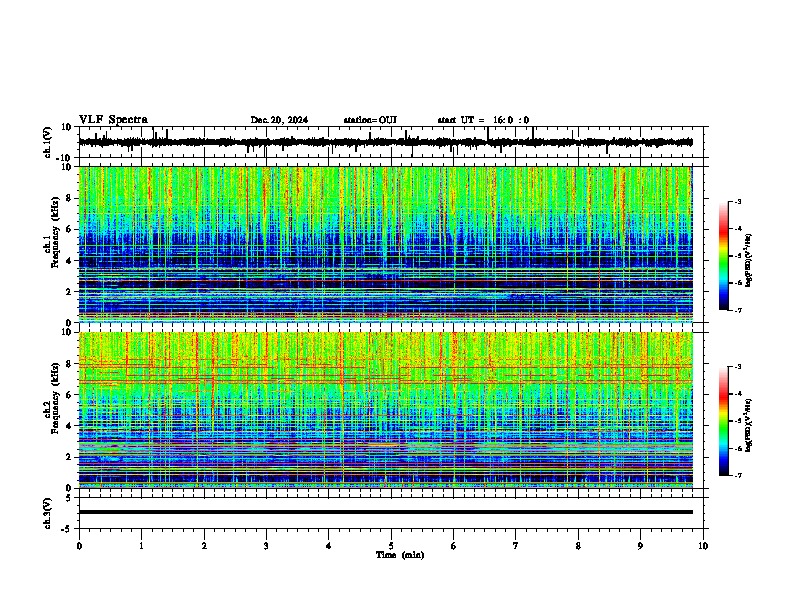Click the "6" kHz tick of ch.2 spectrogram
This screenshot has height=612, width=792.
click(69, 395)
